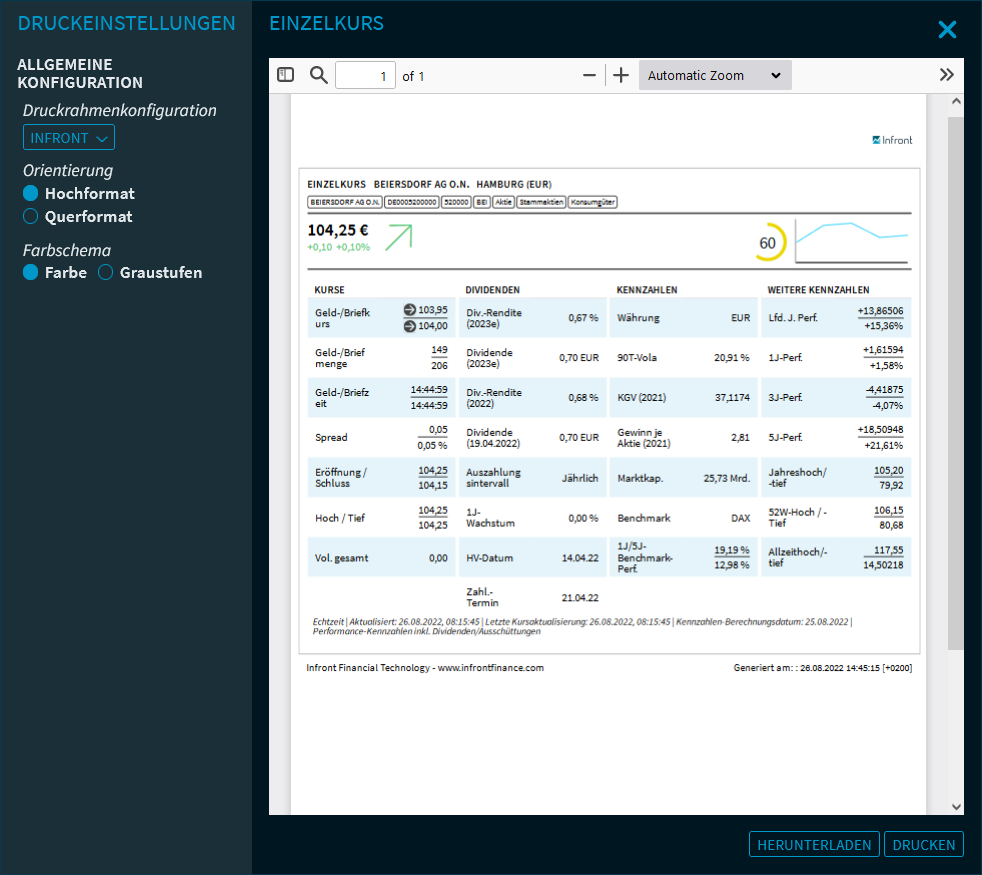Click the page number input field
Image resolution: width=982 pixels, height=875 pixels.
[365, 76]
